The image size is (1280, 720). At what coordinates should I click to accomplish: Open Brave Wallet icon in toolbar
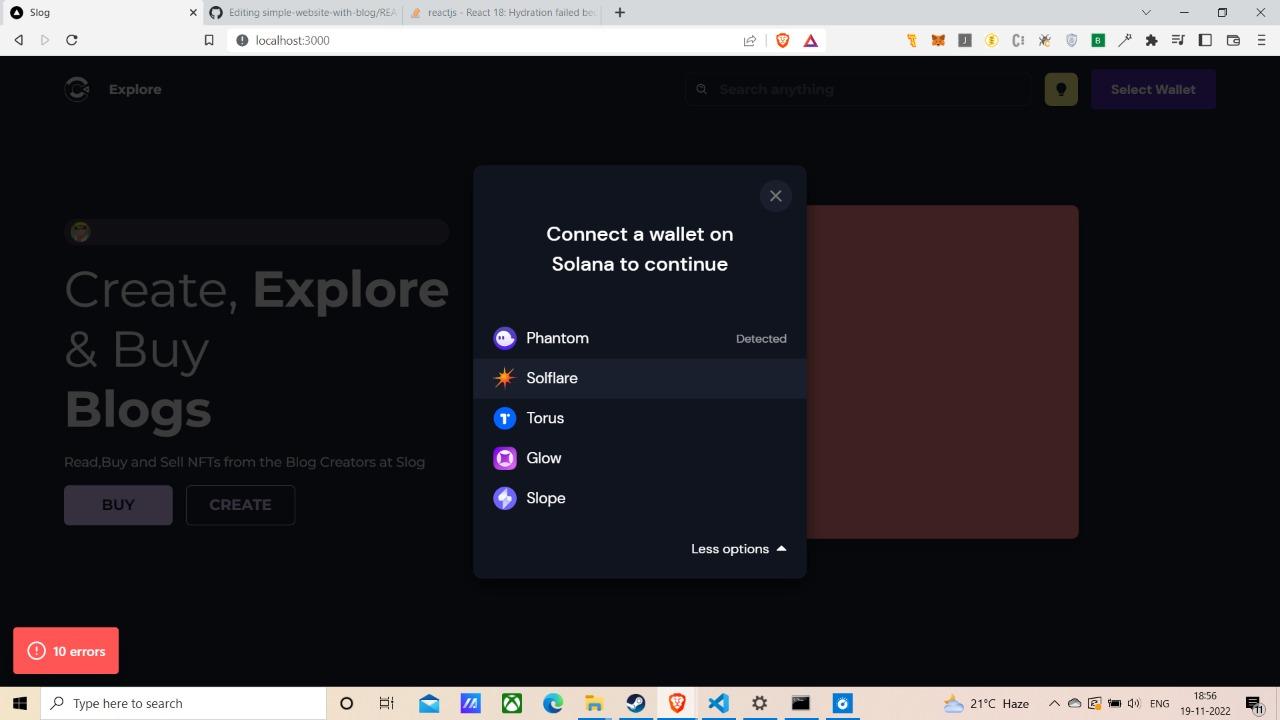coord(1233,40)
